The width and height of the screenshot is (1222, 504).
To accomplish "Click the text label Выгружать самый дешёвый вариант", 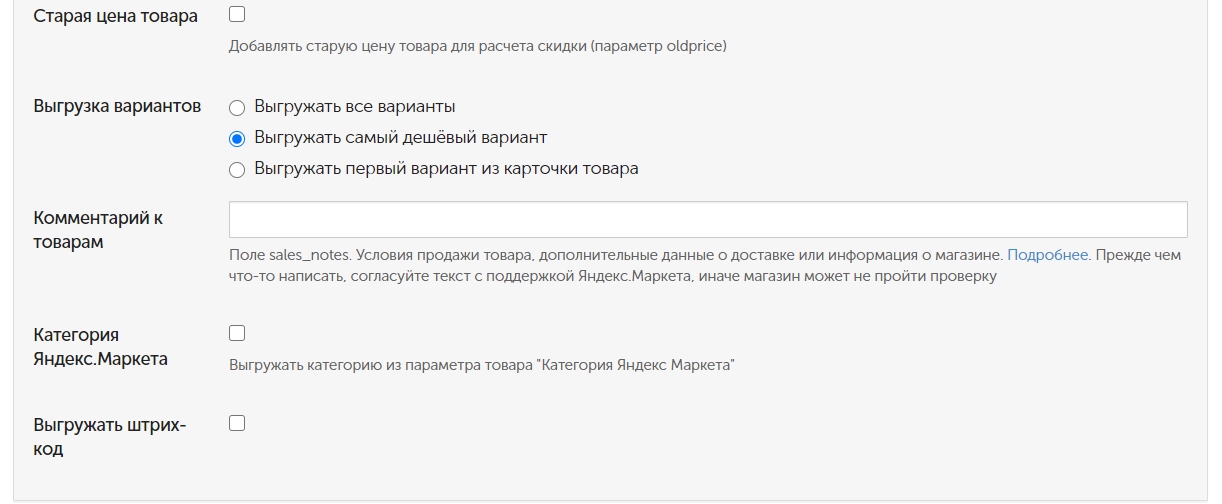I will pos(401,137).
